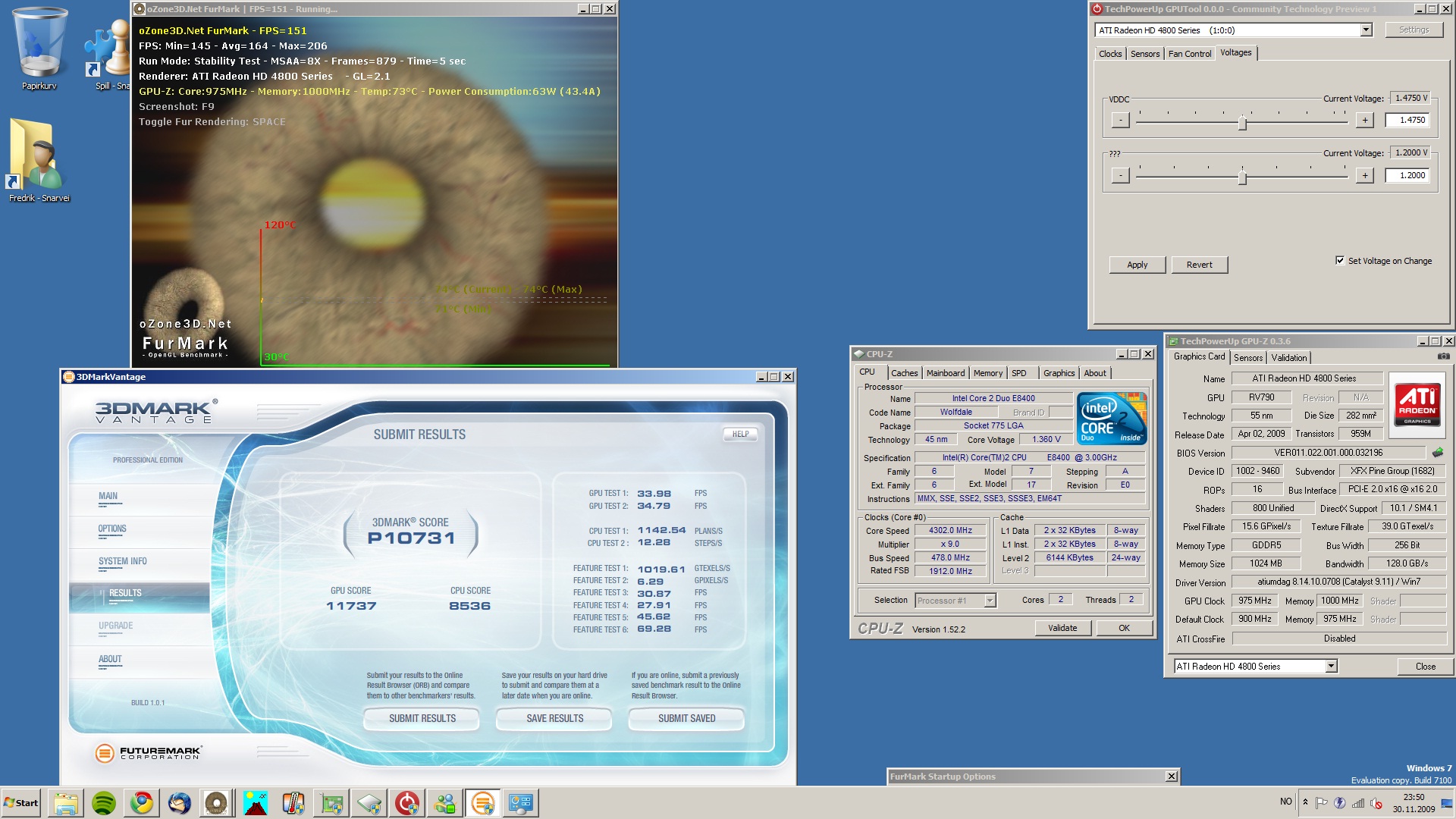Open 3DMark ABOUT section
1456x819 pixels.
coord(110,659)
